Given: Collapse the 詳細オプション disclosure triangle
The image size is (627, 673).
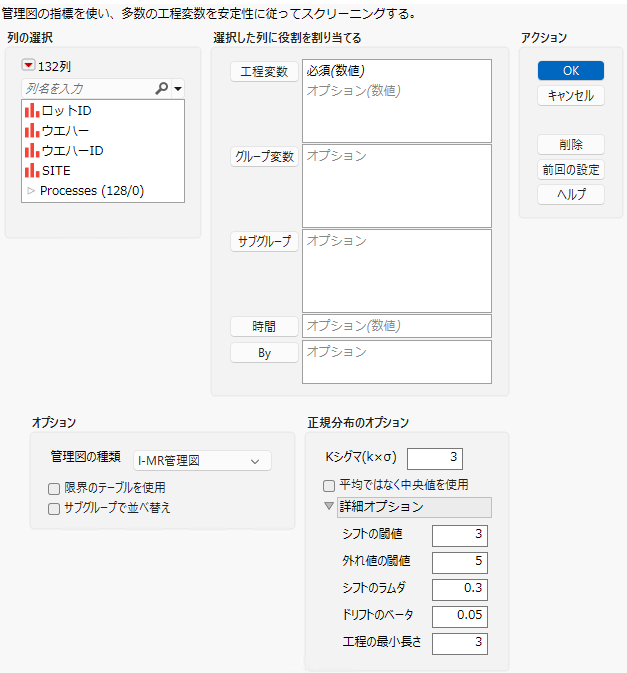Looking at the screenshot, I should (329, 506).
